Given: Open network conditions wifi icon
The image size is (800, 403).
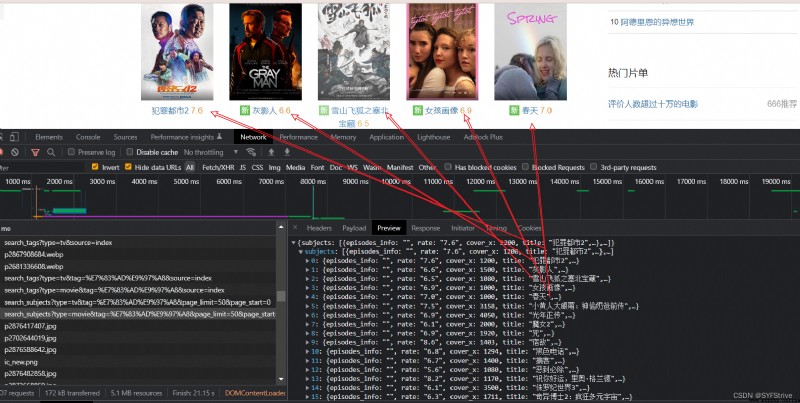Looking at the screenshot, I should [251, 152].
